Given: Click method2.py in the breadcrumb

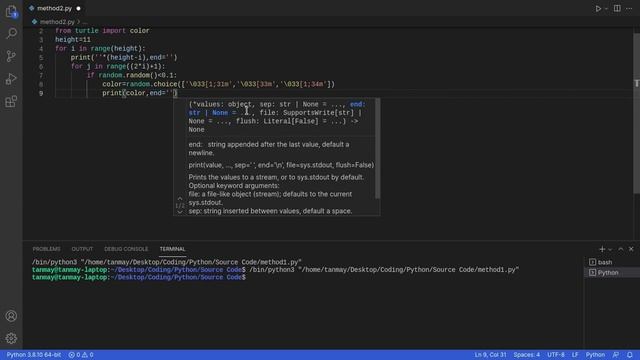Looking at the screenshot, I should (x=57, y=22).
